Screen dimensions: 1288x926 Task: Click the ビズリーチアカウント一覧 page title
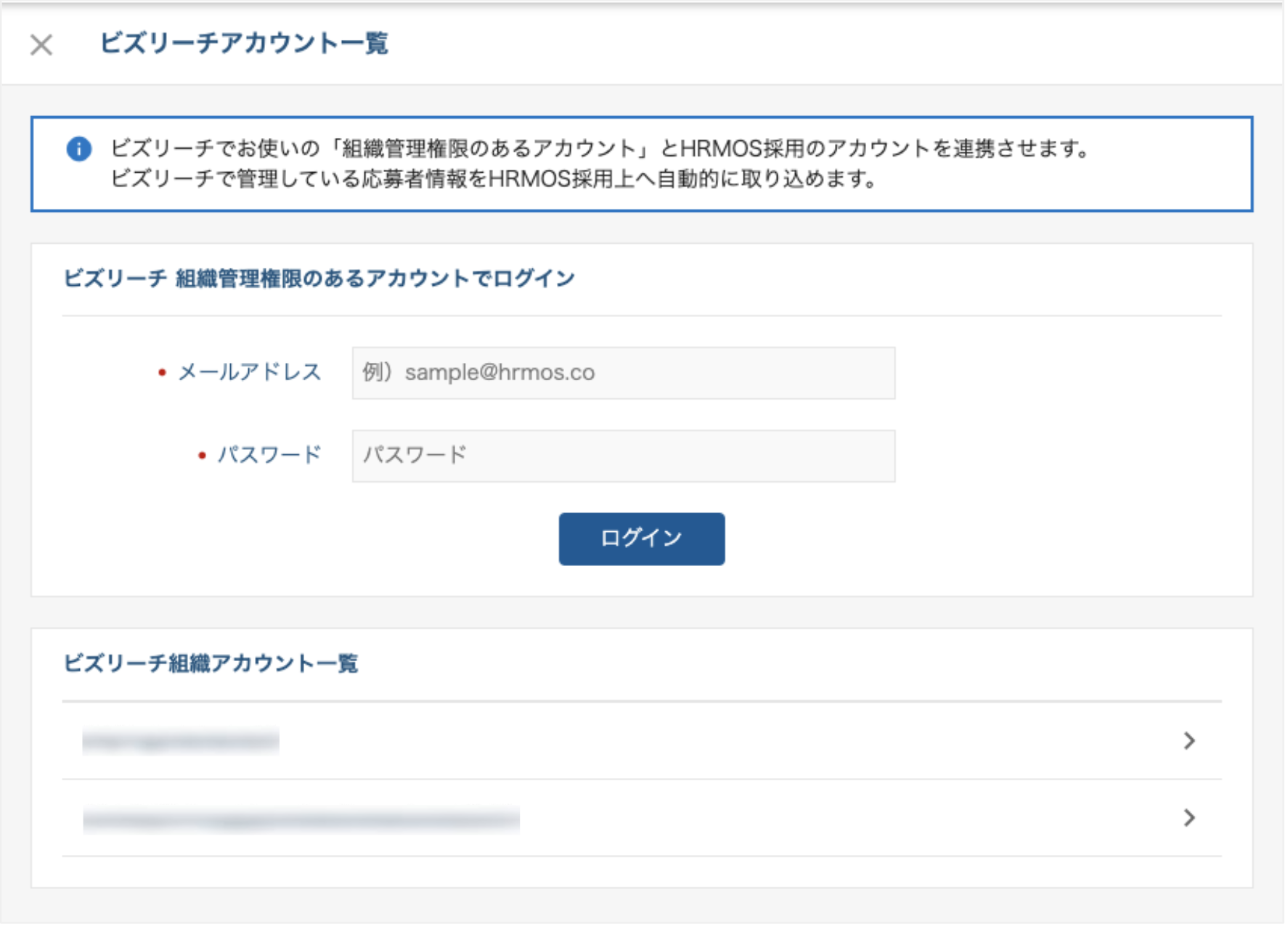(244, 43)
